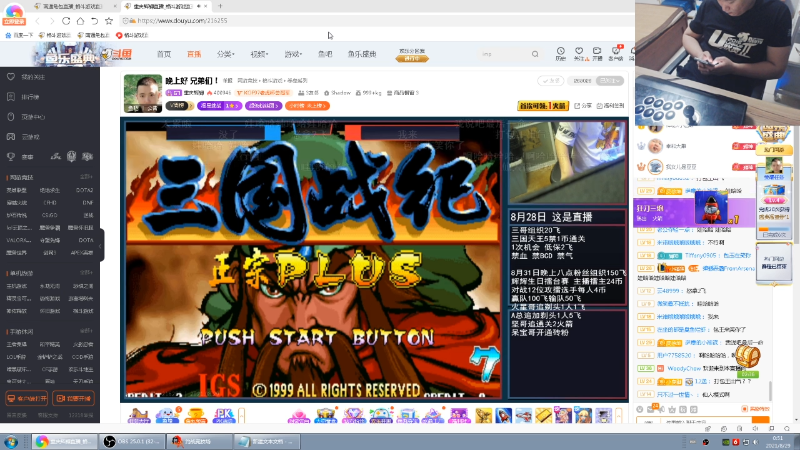
Task: Expand the 分类 dropdown in top nav
Action: tap(225, 54)
